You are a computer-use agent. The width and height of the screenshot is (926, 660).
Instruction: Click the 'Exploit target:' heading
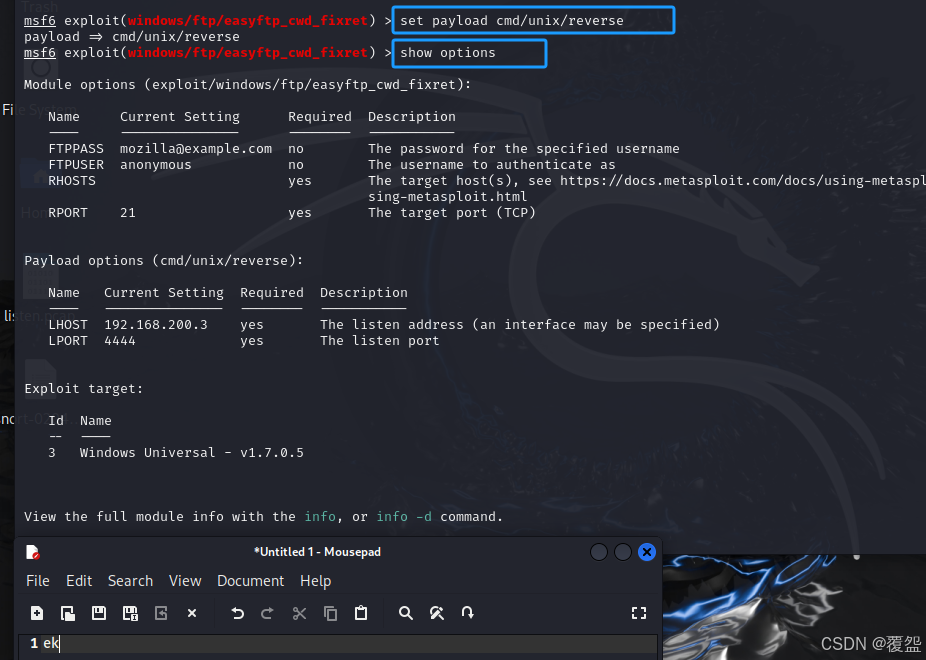coord(83,388)
